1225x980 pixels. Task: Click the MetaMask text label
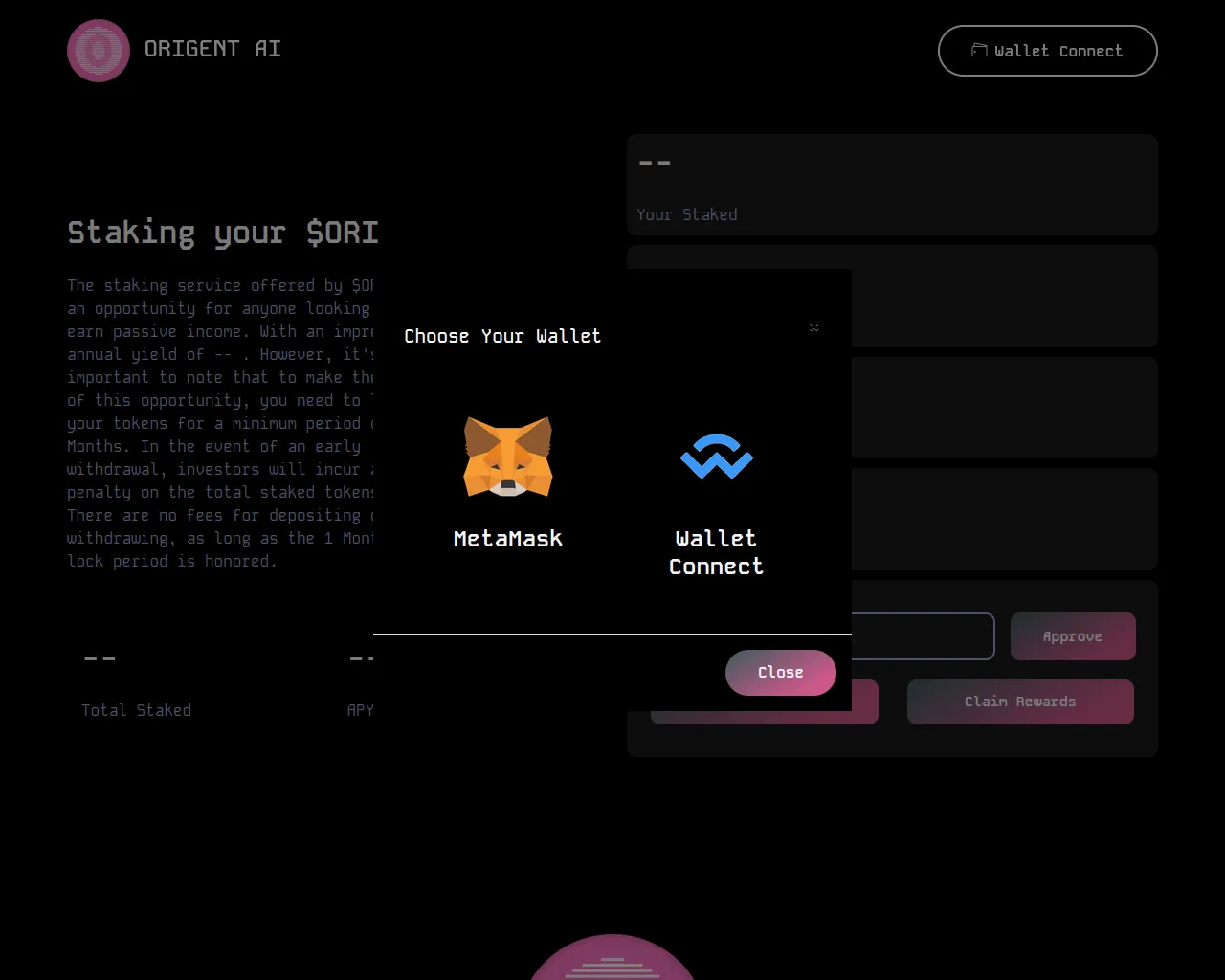507,539
